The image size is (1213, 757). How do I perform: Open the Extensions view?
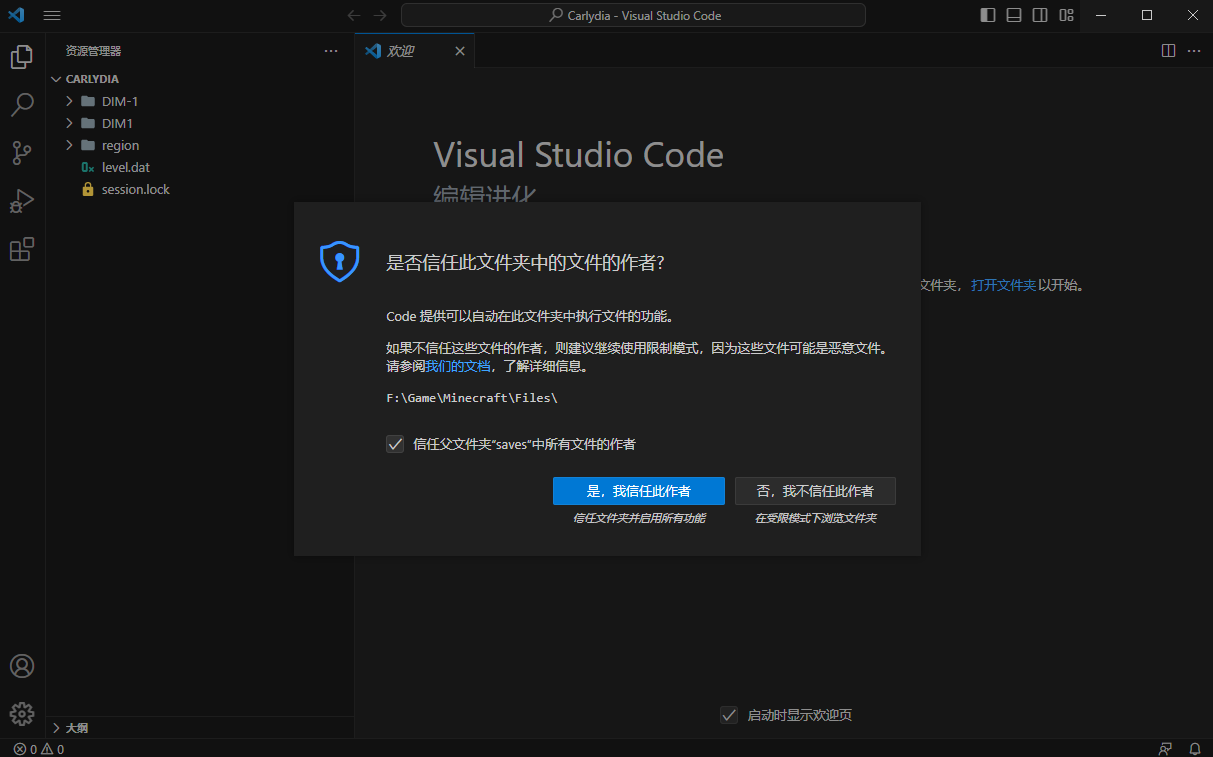(x=22, y=249)
